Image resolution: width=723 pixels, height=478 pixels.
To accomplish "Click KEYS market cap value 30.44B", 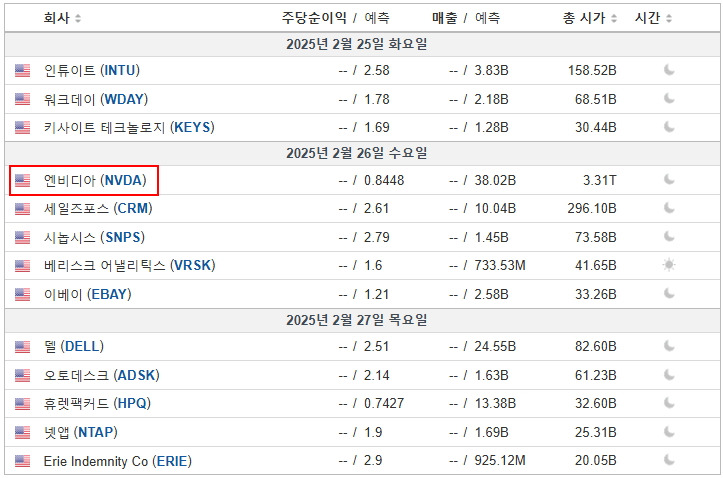I will point(596,127).
